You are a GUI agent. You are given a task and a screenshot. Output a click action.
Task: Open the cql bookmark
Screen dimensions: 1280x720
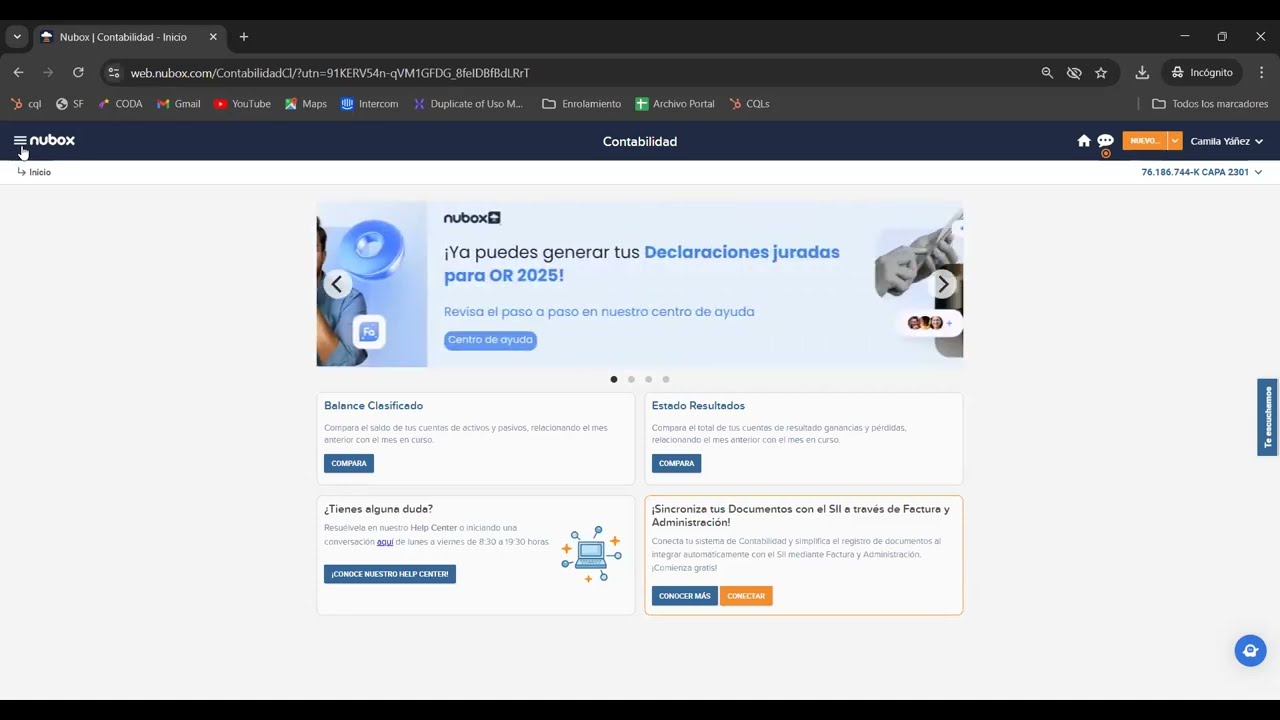[x=26, y=104]
